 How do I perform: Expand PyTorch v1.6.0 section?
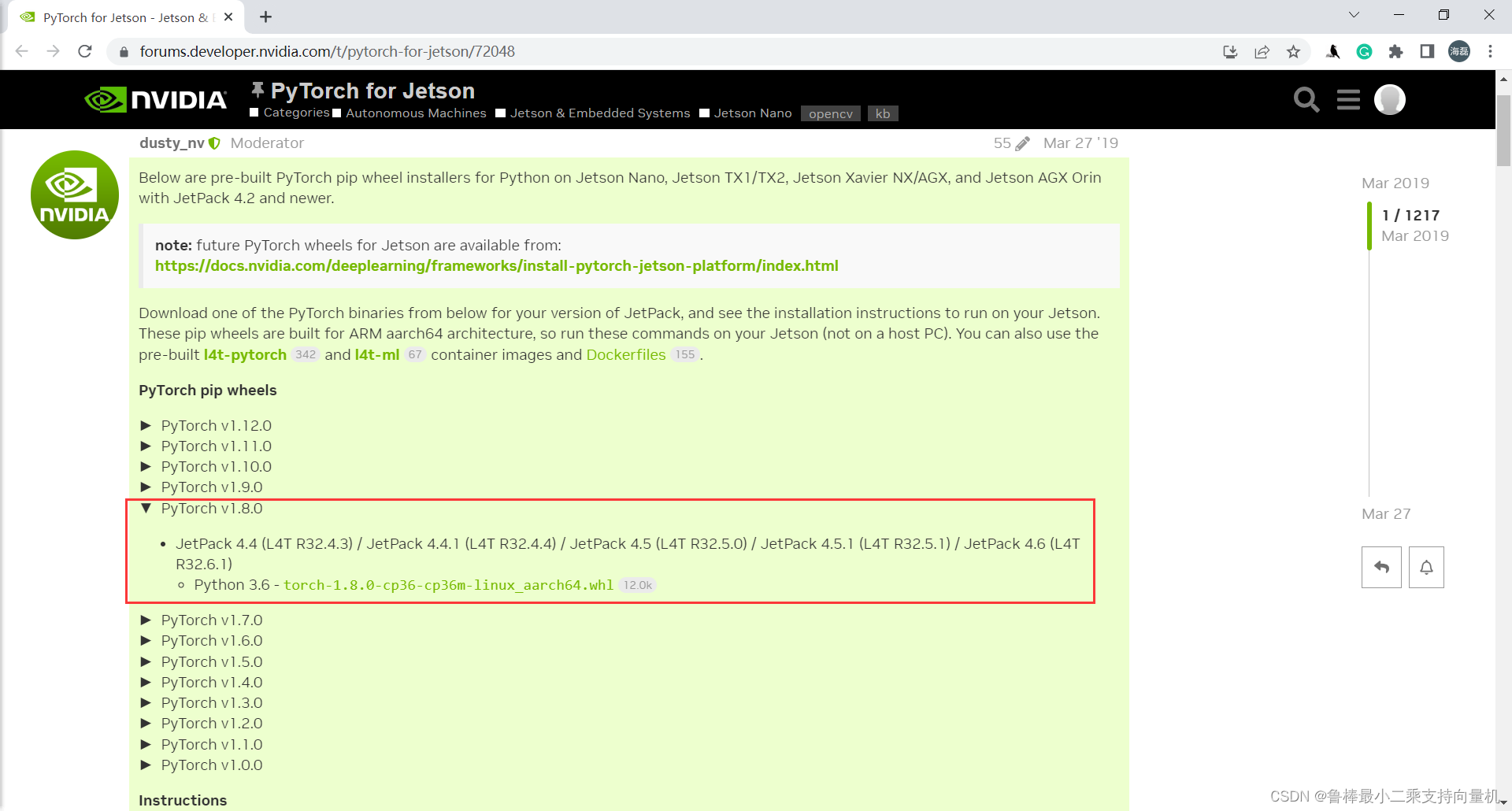(202, 641)
